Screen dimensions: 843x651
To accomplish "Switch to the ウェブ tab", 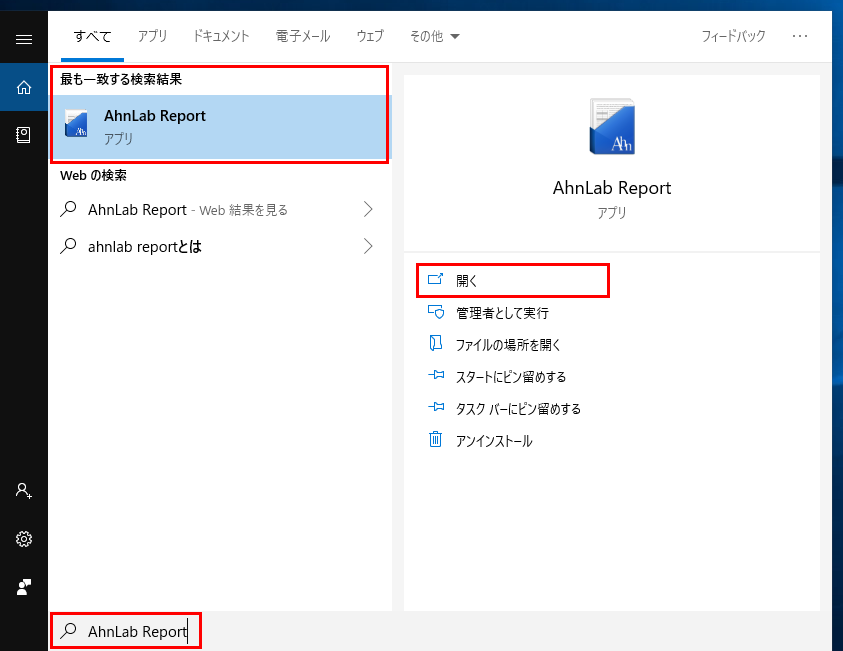I will coord(370,37).
